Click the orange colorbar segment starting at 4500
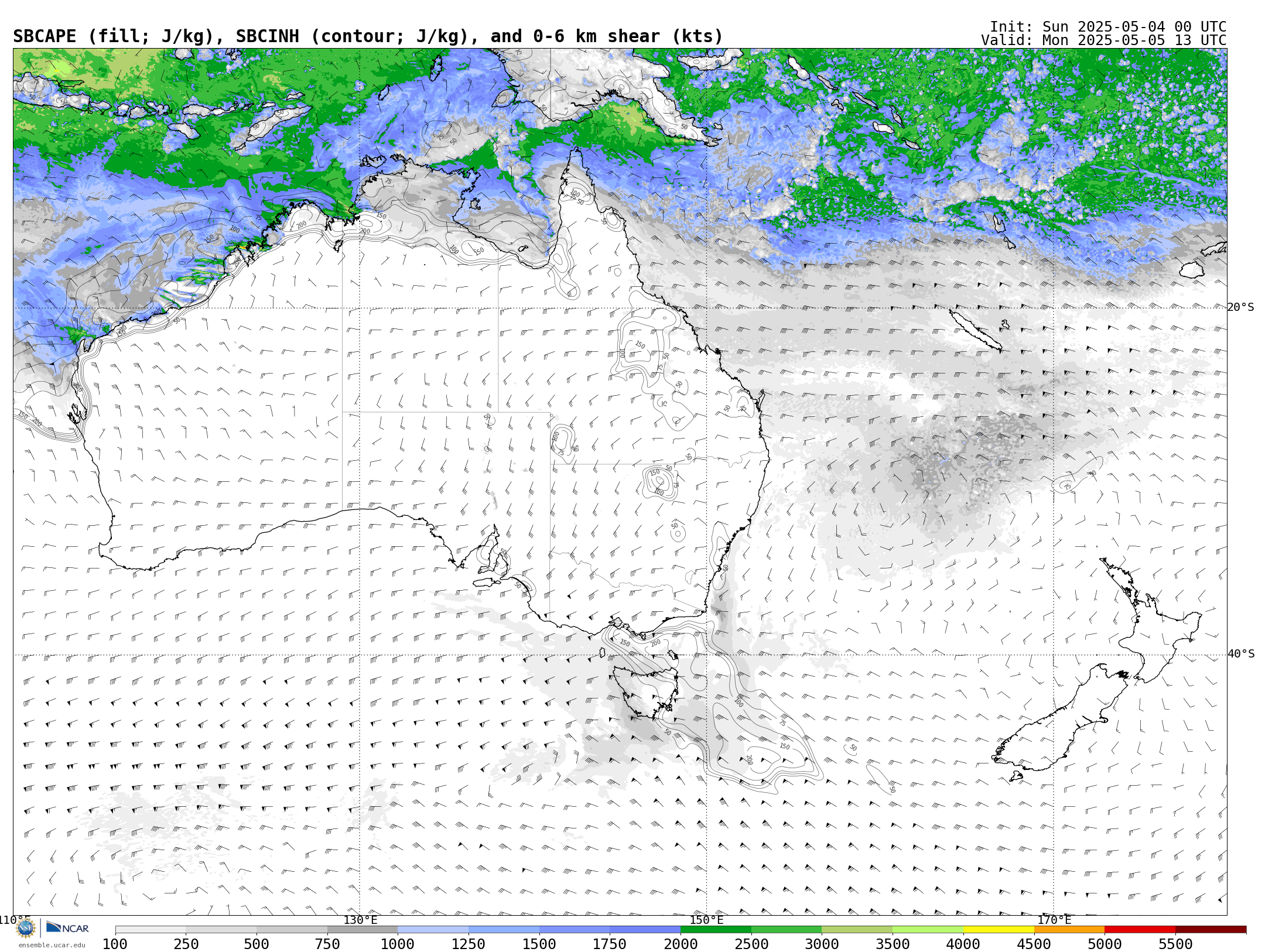 pyautogui.click(x=1069, y=930)
